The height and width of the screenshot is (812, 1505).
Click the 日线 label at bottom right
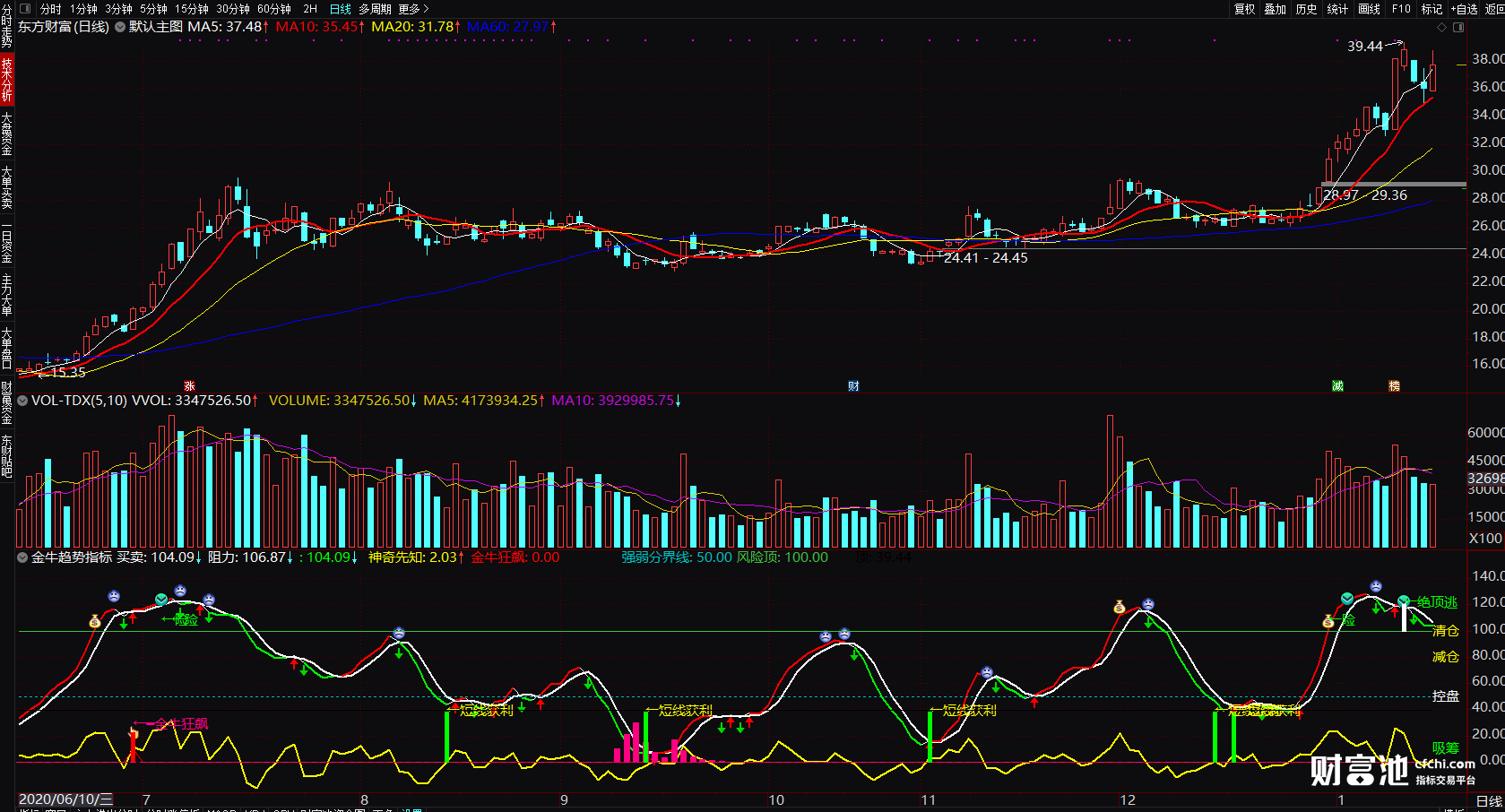pos(1489,801)
